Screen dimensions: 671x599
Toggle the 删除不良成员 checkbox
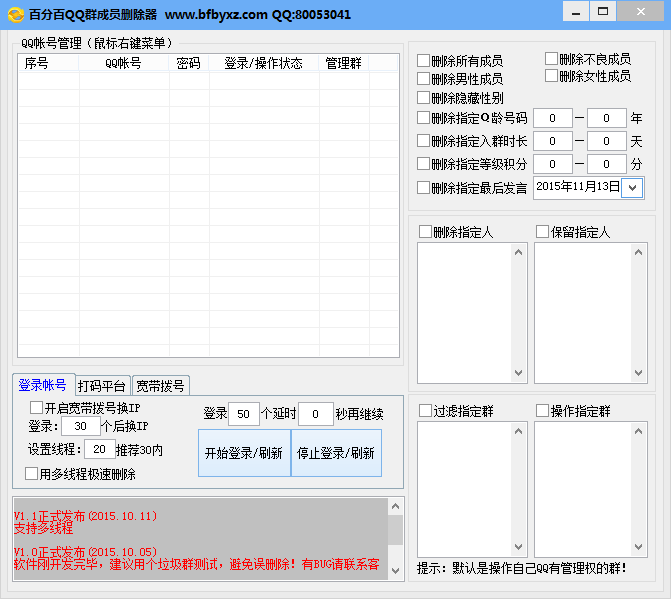coord(552,59)
